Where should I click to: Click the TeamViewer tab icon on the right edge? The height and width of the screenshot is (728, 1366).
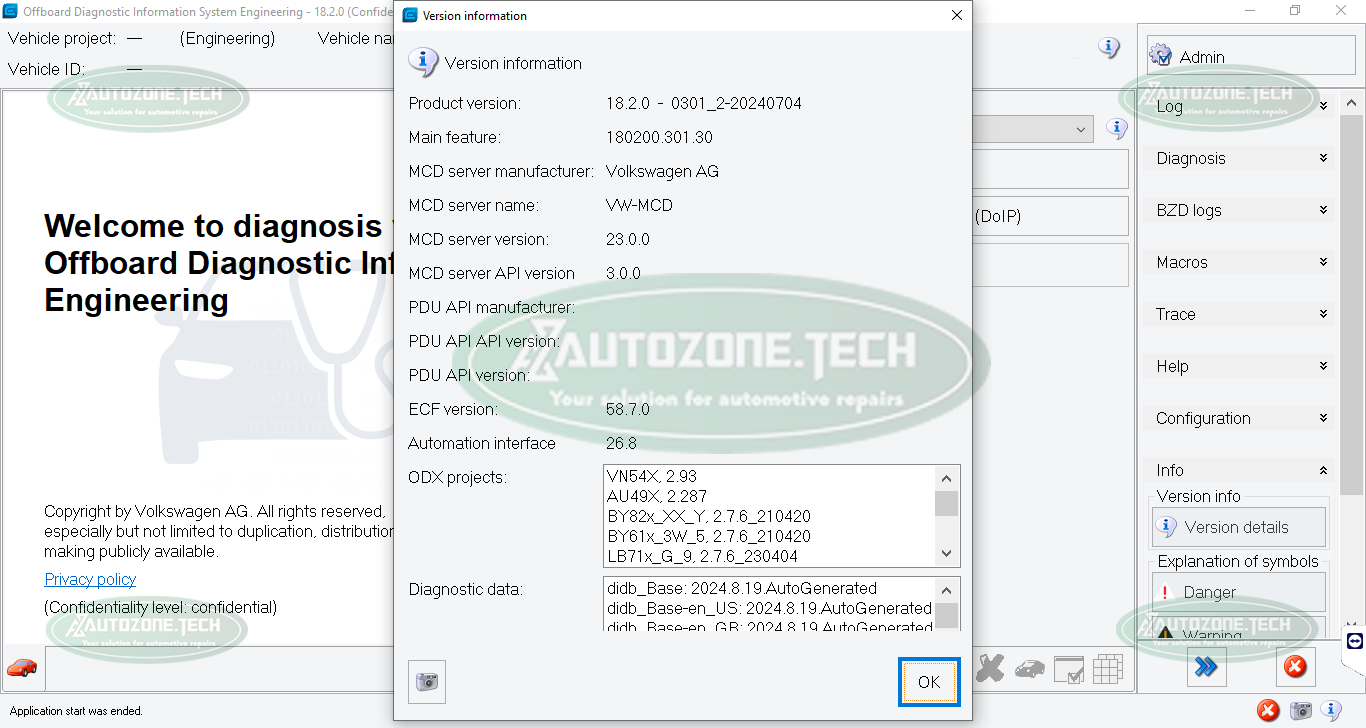click(x=1355, y=641)
